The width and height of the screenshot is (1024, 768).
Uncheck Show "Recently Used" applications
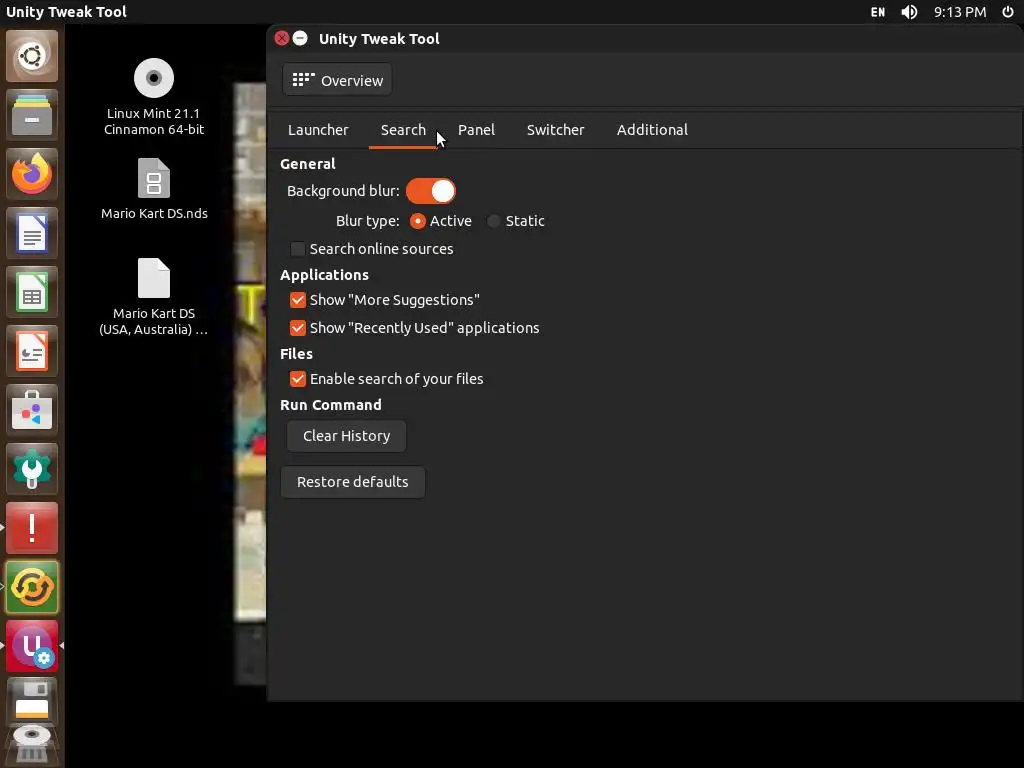[415, 328]
